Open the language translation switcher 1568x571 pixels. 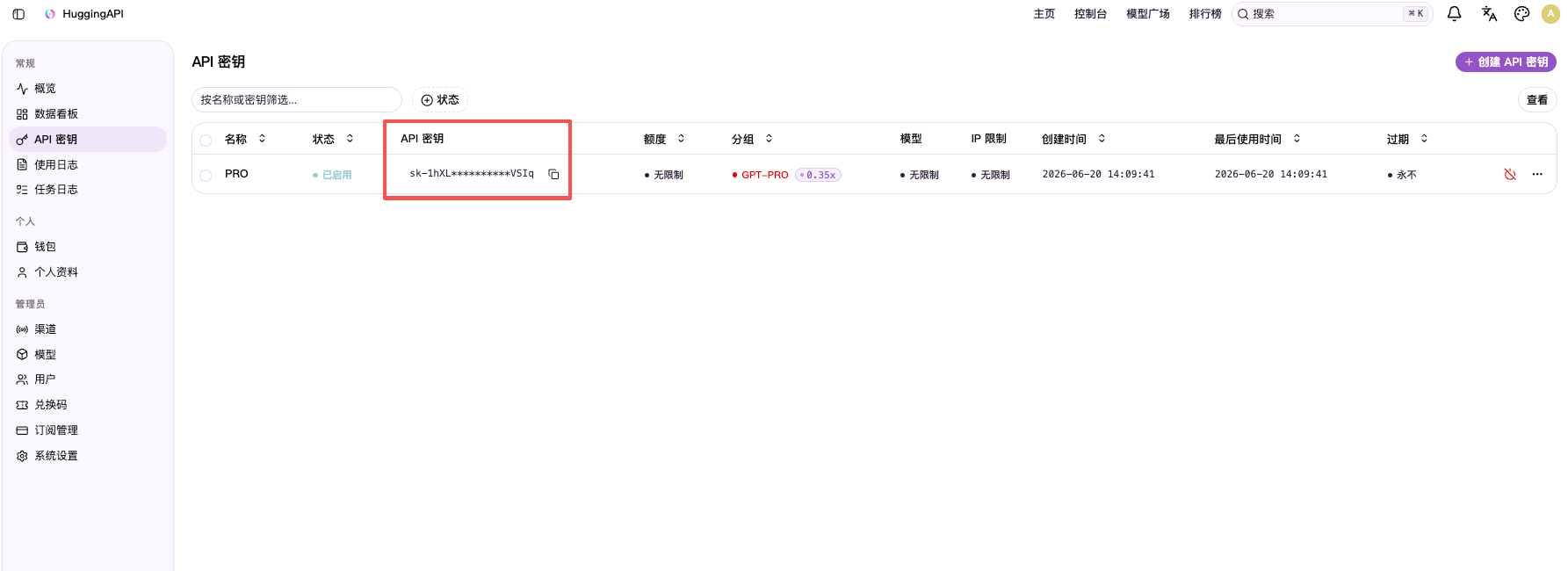(x=1489, y=13)
